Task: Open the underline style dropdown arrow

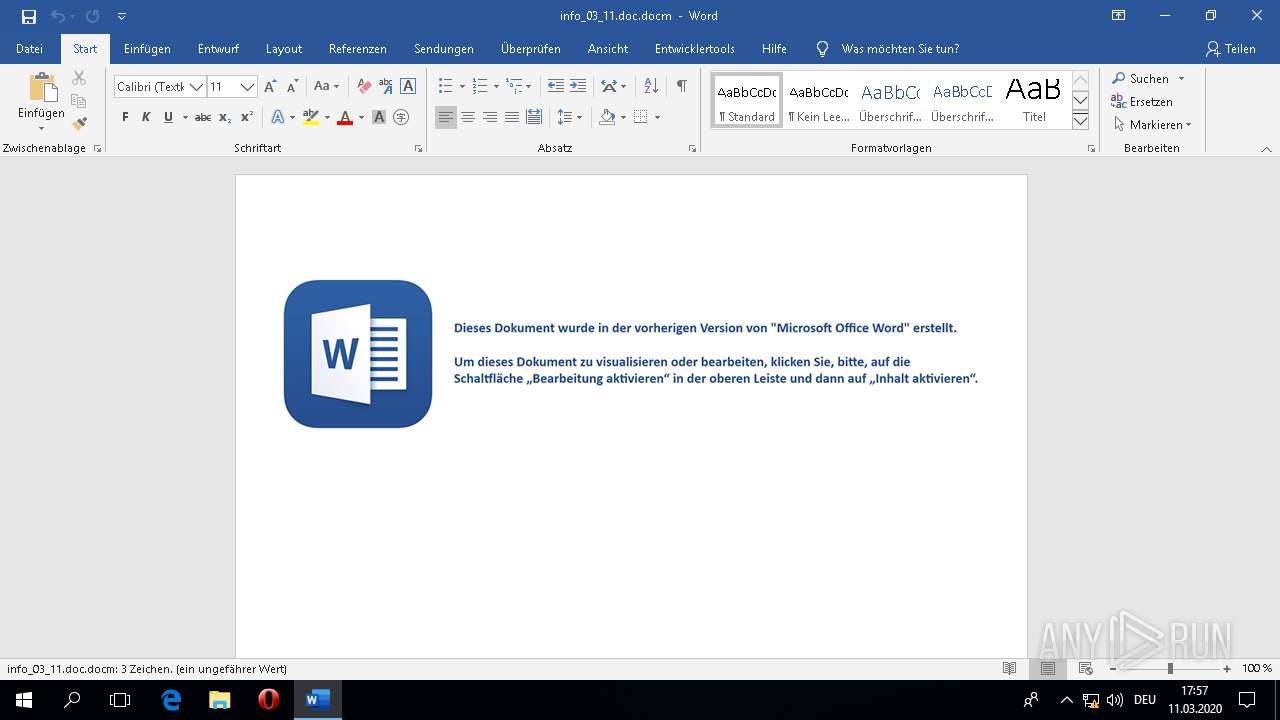Action: click(x=185, y=118)
